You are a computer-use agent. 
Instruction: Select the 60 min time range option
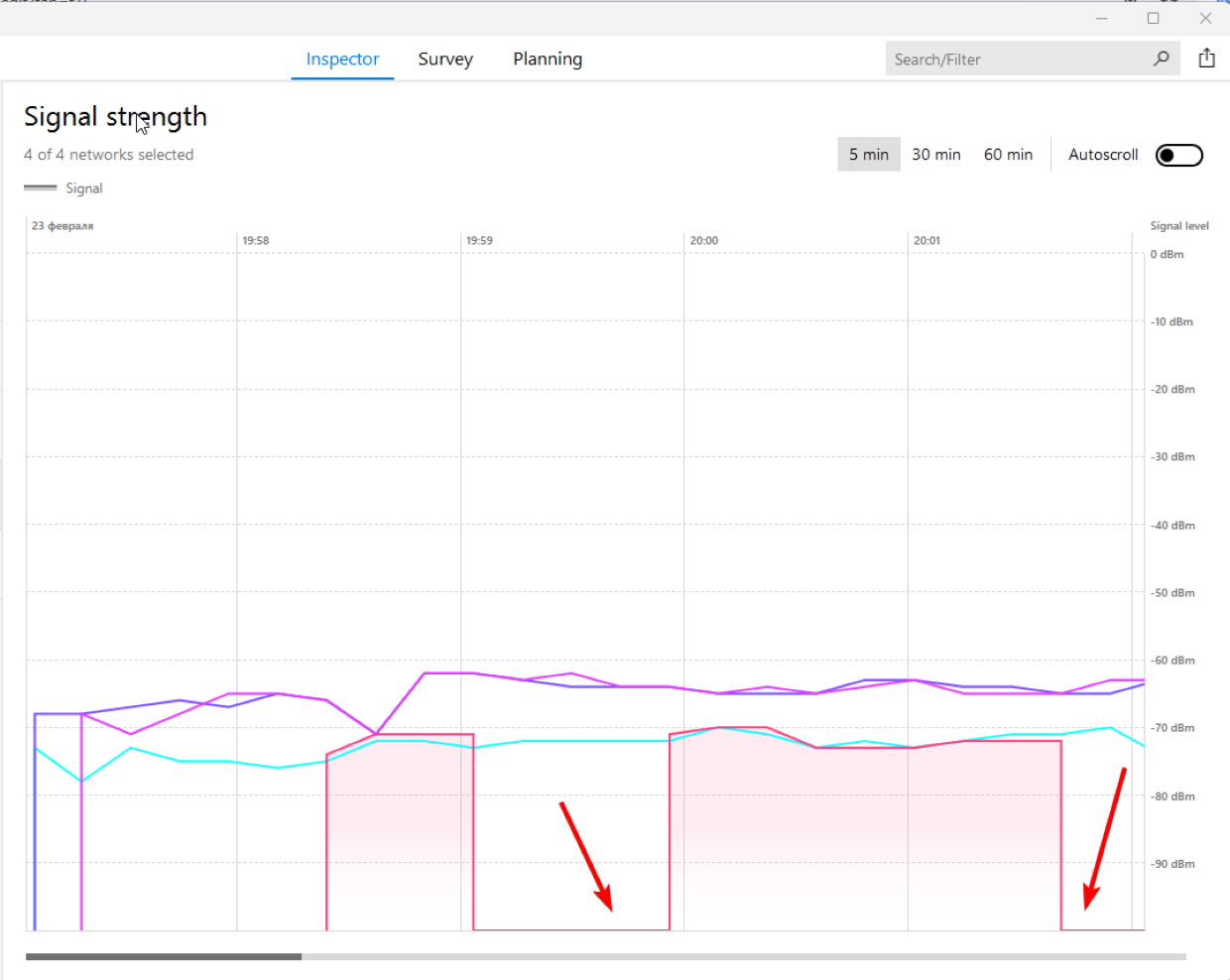1008,154
